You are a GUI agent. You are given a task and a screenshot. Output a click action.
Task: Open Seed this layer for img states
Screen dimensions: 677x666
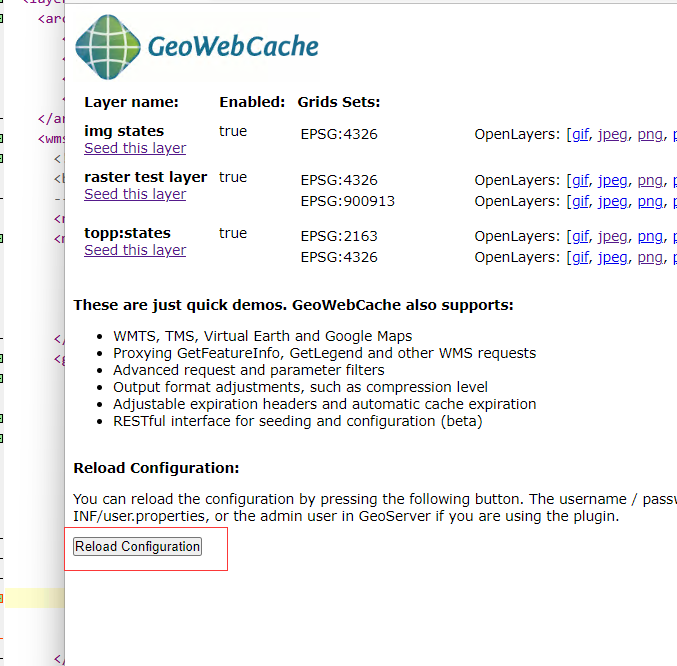pos(135,148)
